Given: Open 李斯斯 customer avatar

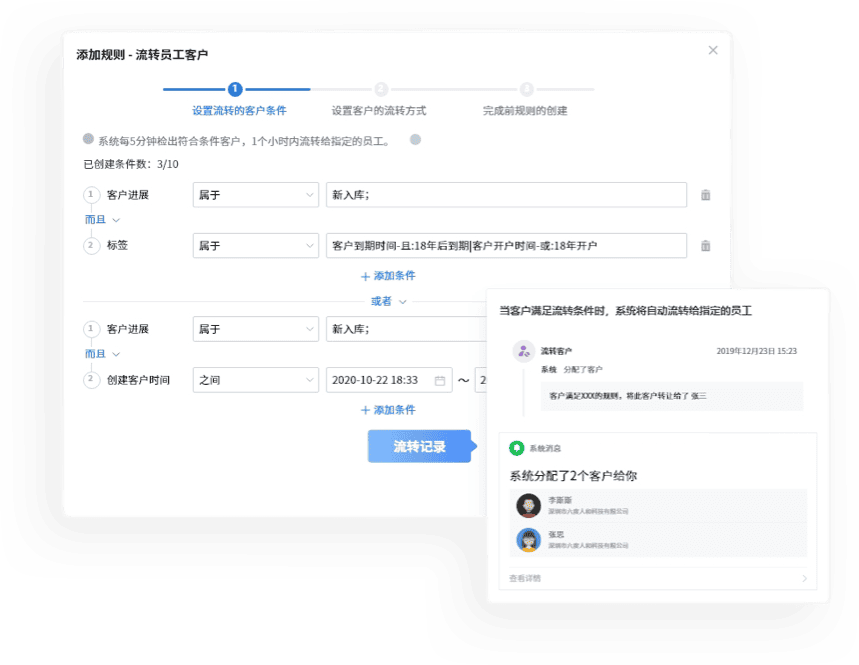Looking at the screenshot, I should point(528,505).
